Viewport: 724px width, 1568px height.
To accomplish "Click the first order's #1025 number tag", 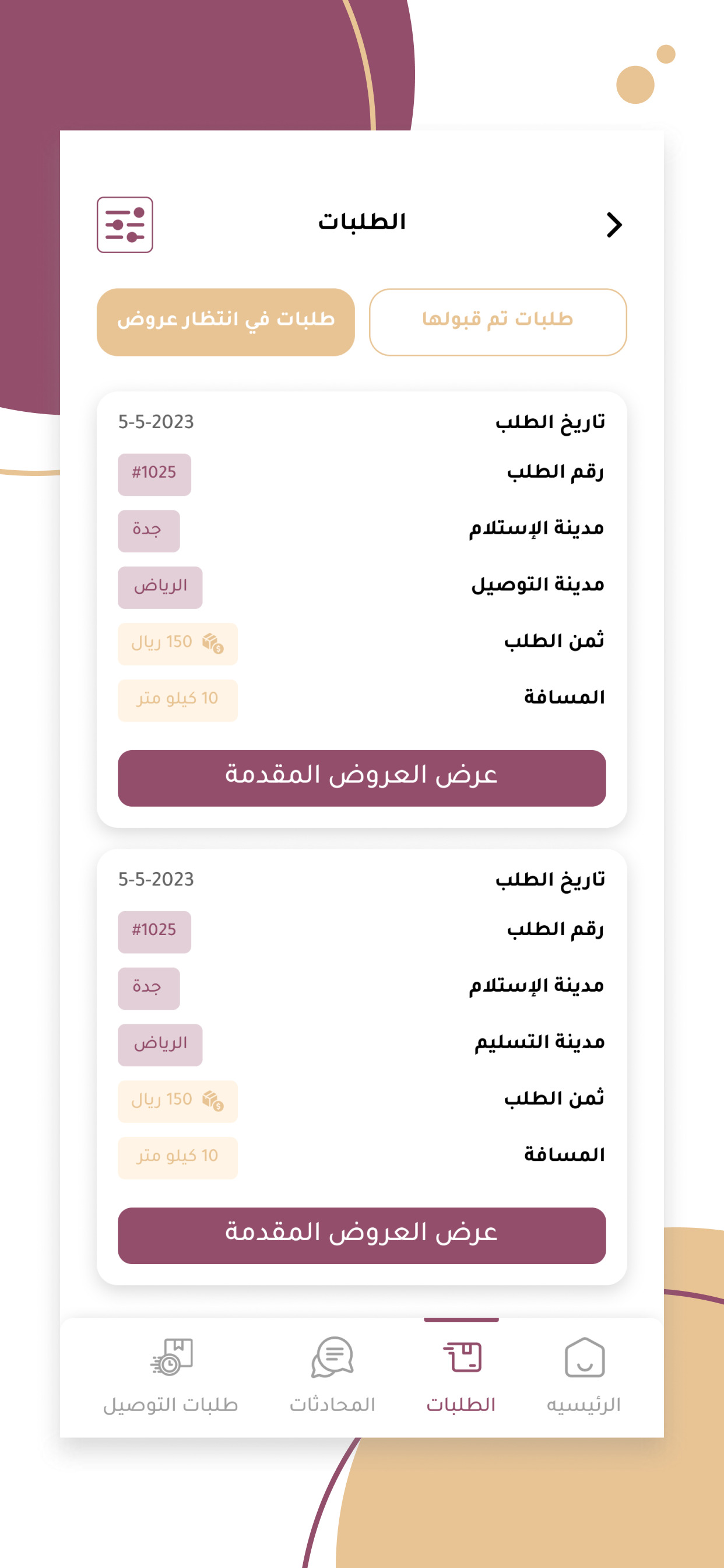I will [154, 474].
